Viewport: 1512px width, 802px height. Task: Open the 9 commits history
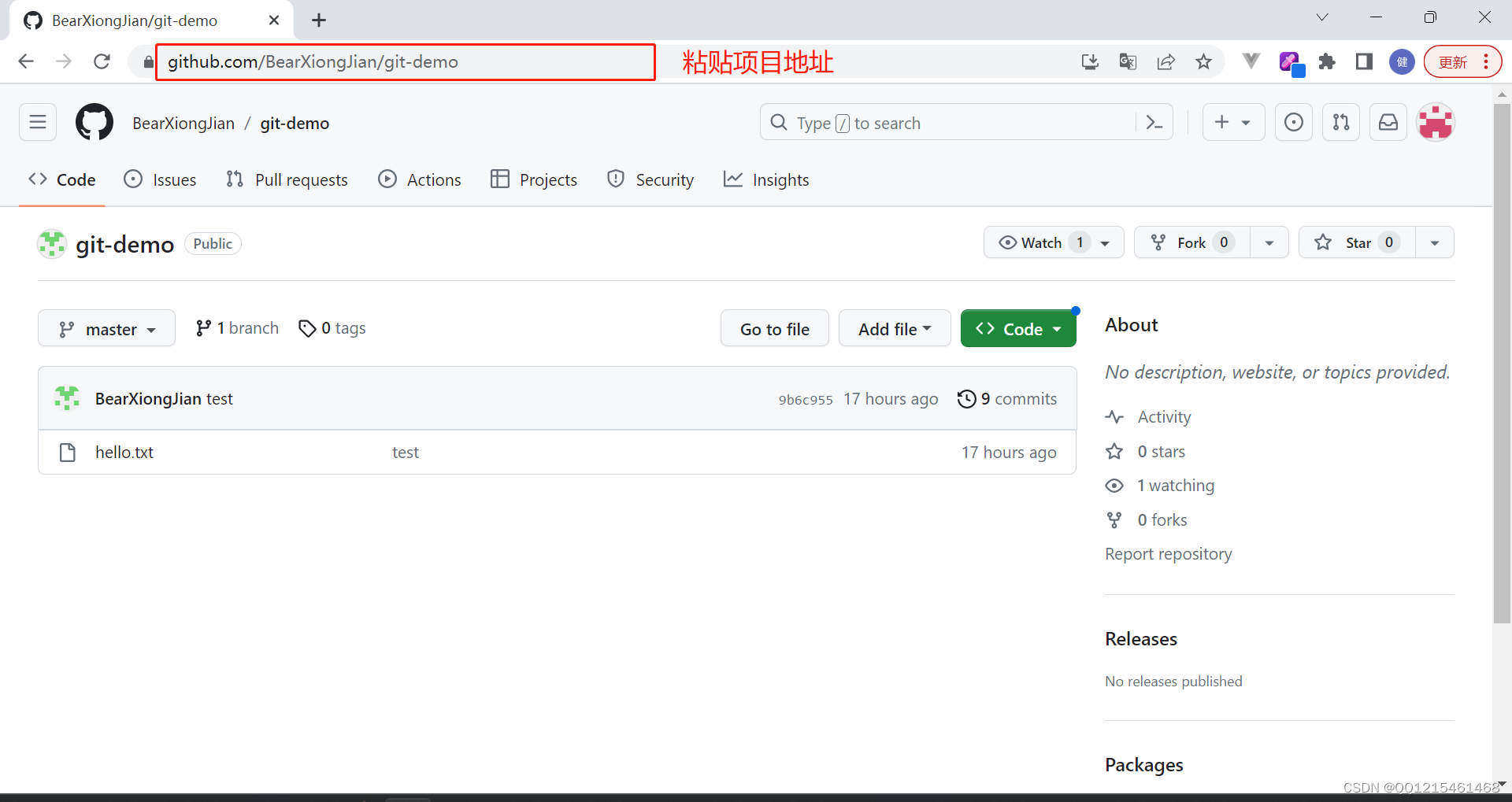click(x=1007, y=399)
